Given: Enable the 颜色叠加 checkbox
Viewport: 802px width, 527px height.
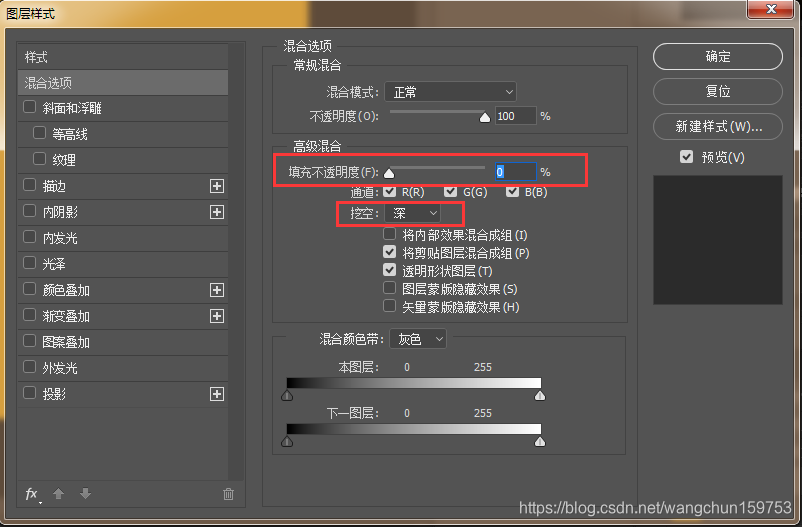Looking at the screenshot, I should coord(30,289).
